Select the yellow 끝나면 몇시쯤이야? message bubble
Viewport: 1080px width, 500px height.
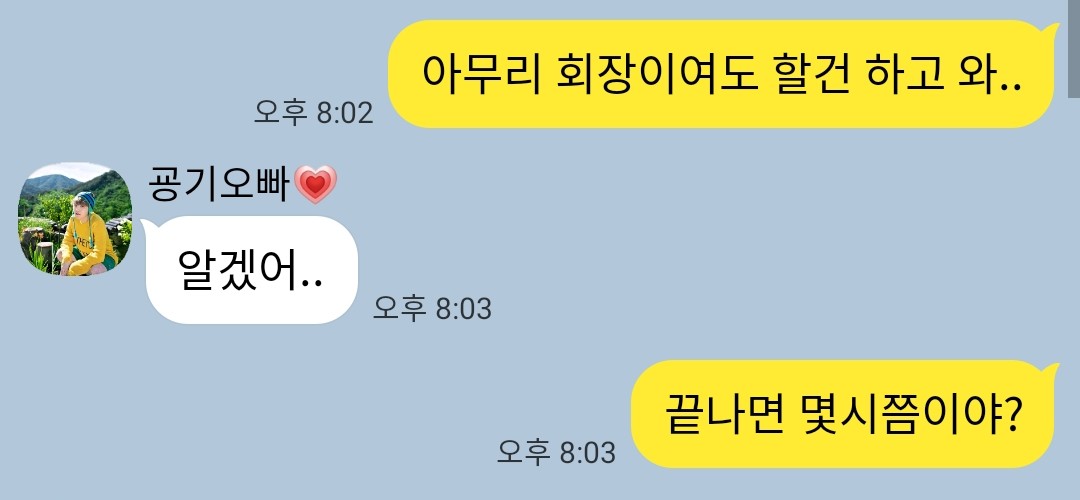(844, 414)
